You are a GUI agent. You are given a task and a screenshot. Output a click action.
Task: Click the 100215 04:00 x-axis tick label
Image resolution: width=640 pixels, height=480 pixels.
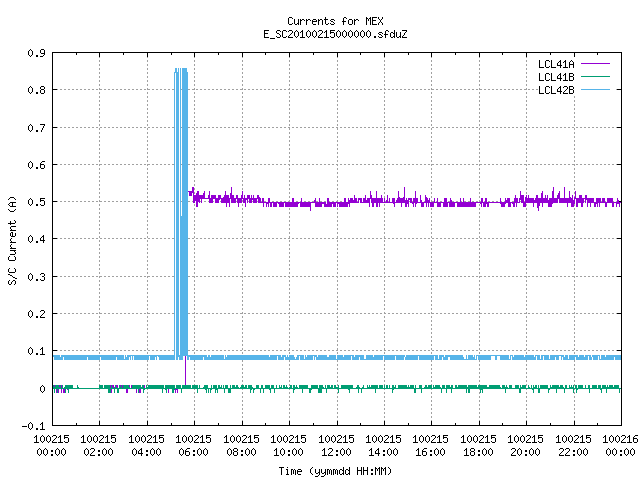pos(146,446)
